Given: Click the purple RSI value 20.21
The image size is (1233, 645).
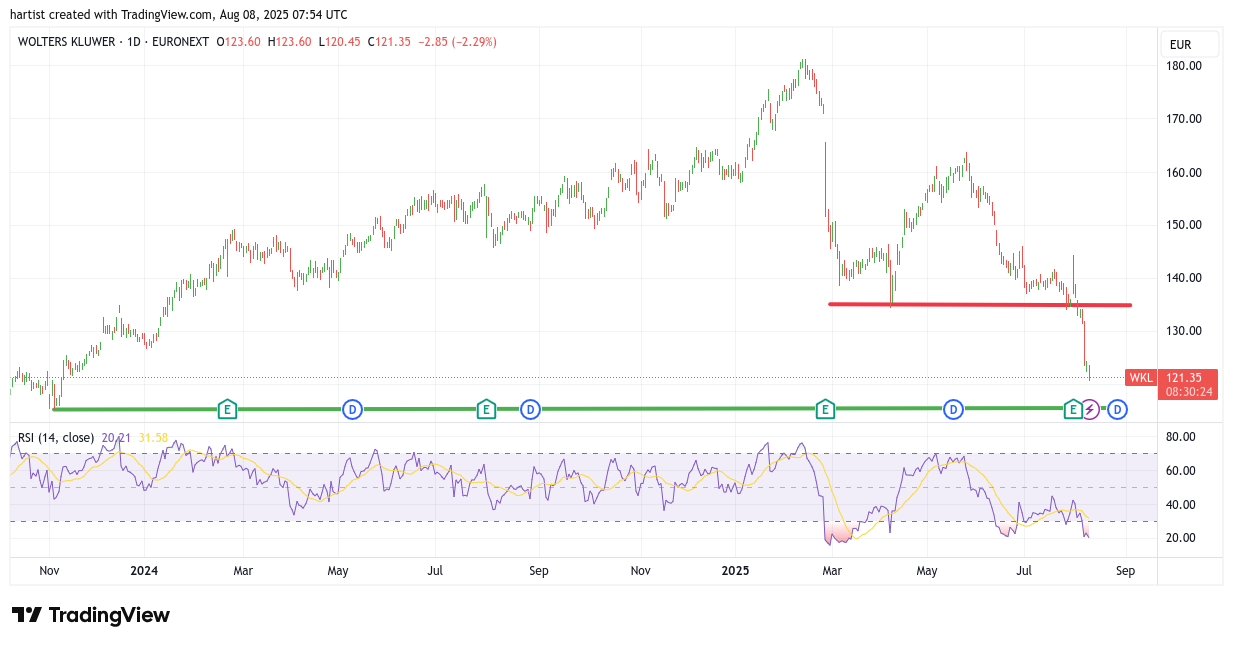Looking at the screenshot, I should (116, 438).
